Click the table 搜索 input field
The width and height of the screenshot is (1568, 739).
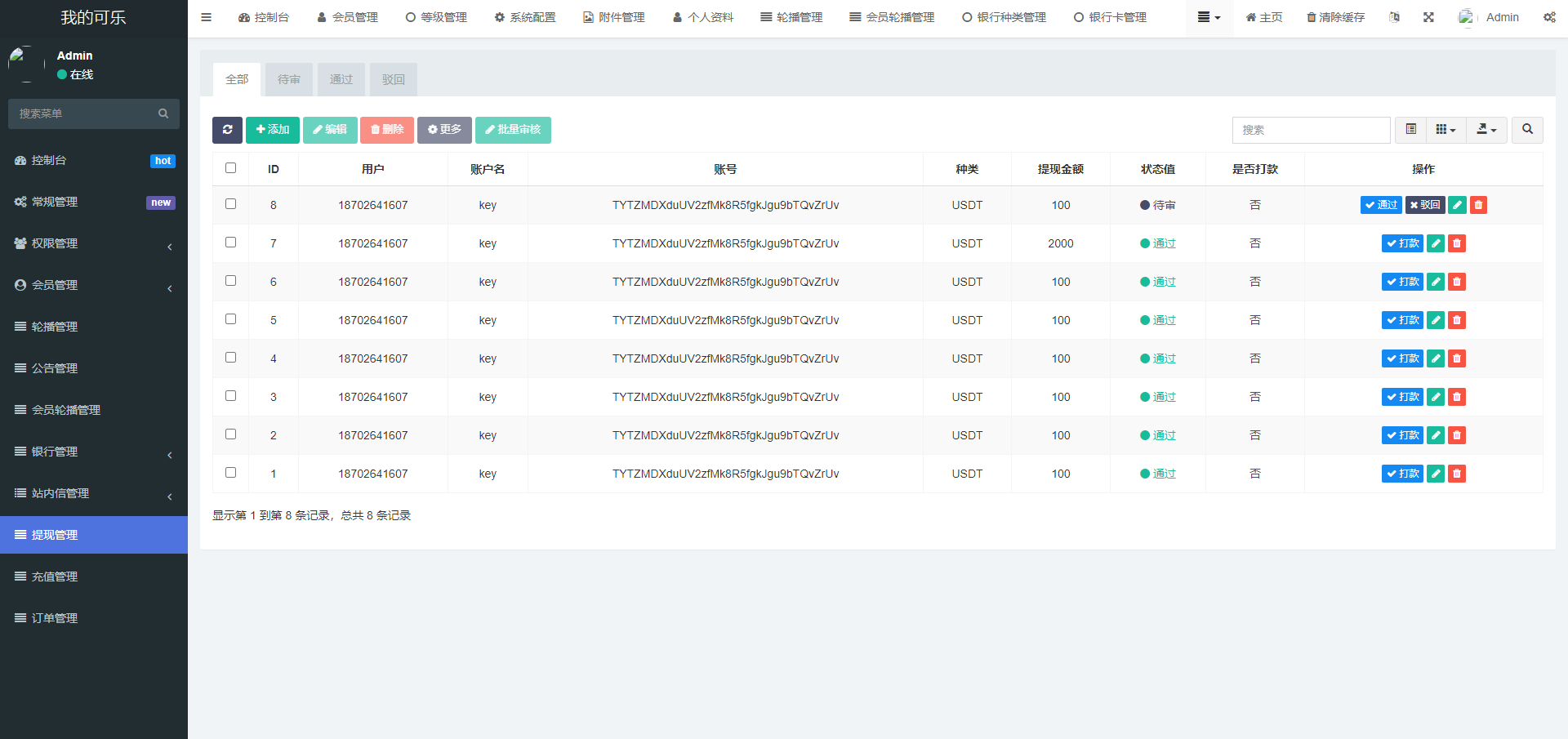pyautogui.click(x=1311, y=130)
